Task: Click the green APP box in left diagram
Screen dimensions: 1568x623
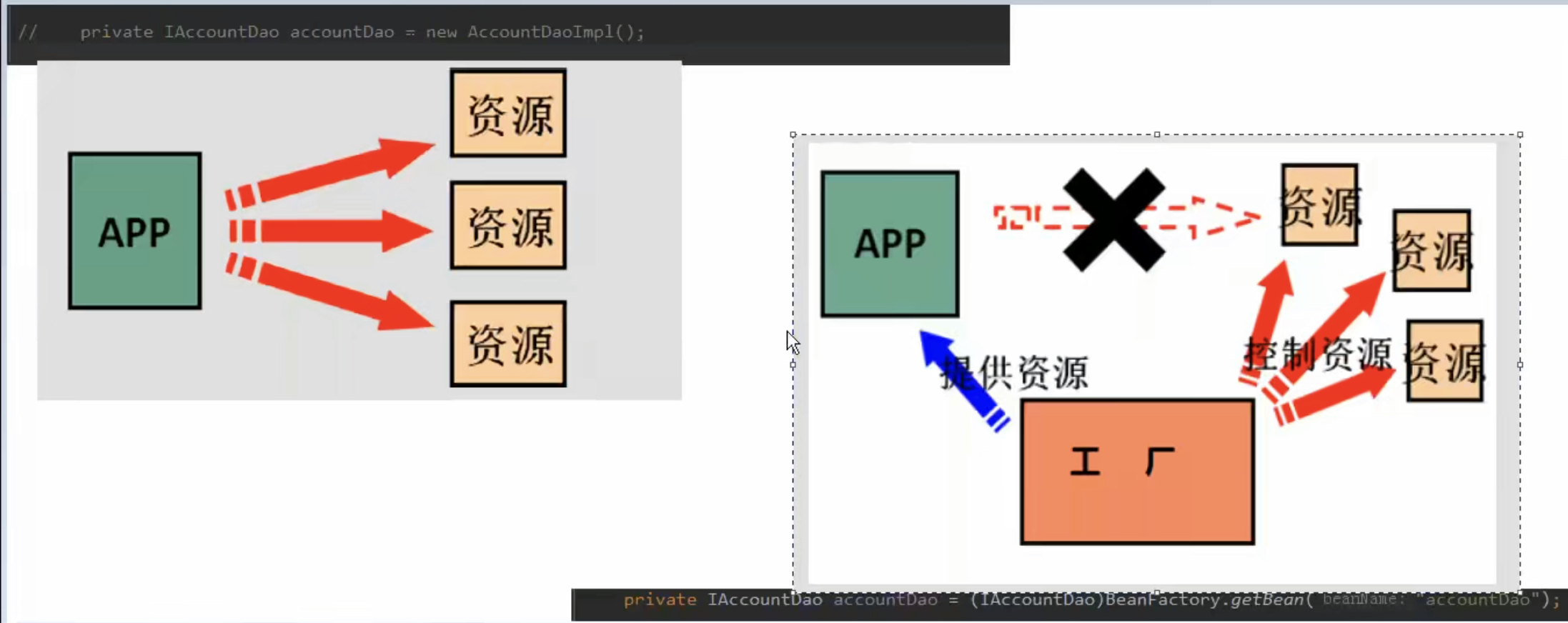Action: (135, 231)
